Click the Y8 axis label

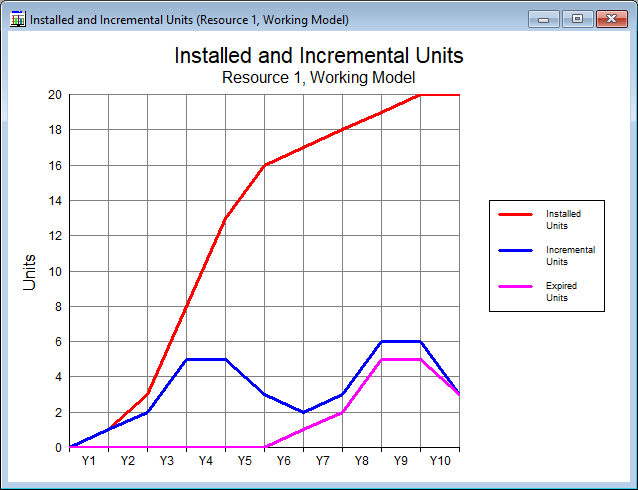click(361, 461)
